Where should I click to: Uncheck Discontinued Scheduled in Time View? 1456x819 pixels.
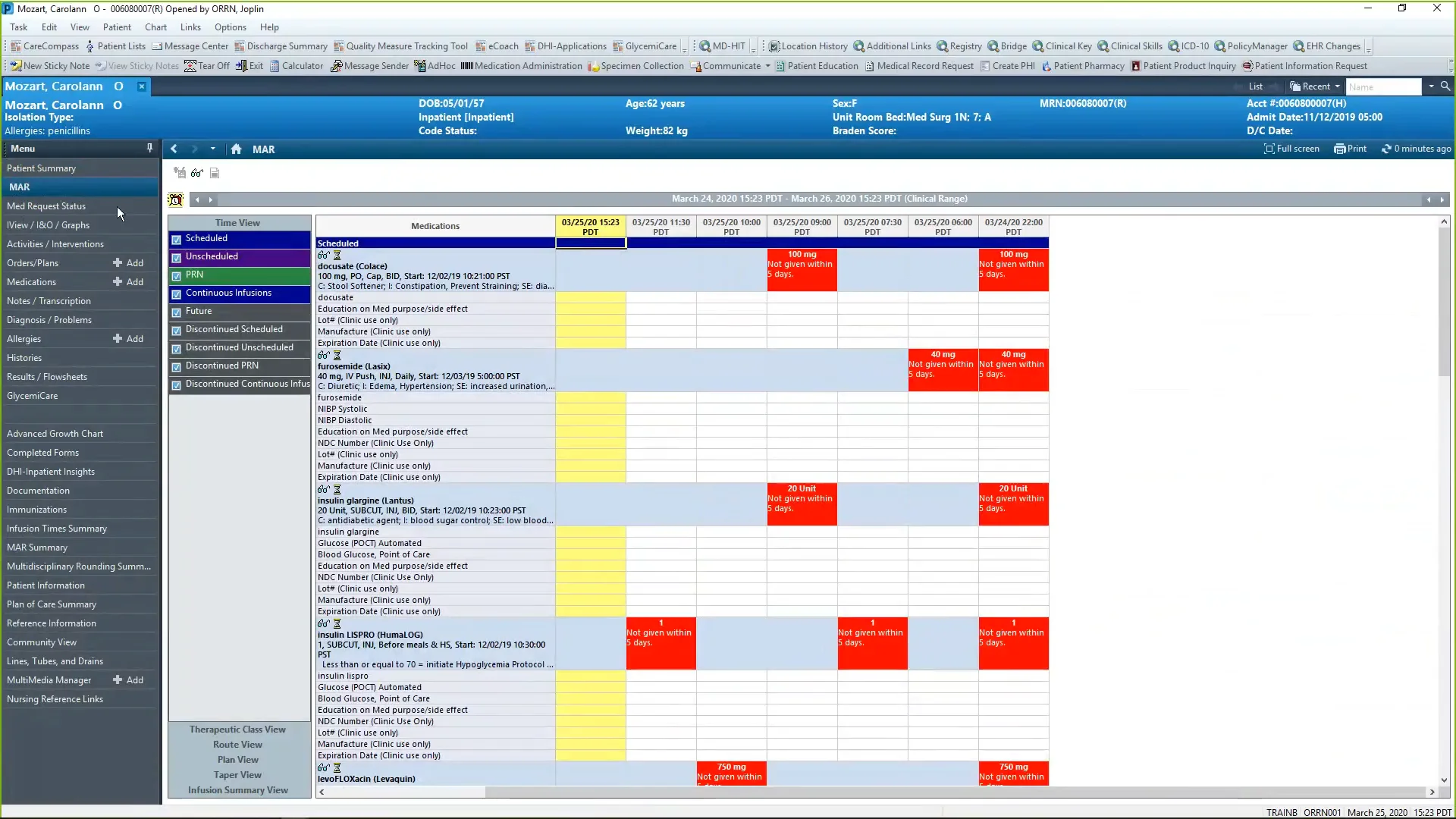(x=177, y=331)
